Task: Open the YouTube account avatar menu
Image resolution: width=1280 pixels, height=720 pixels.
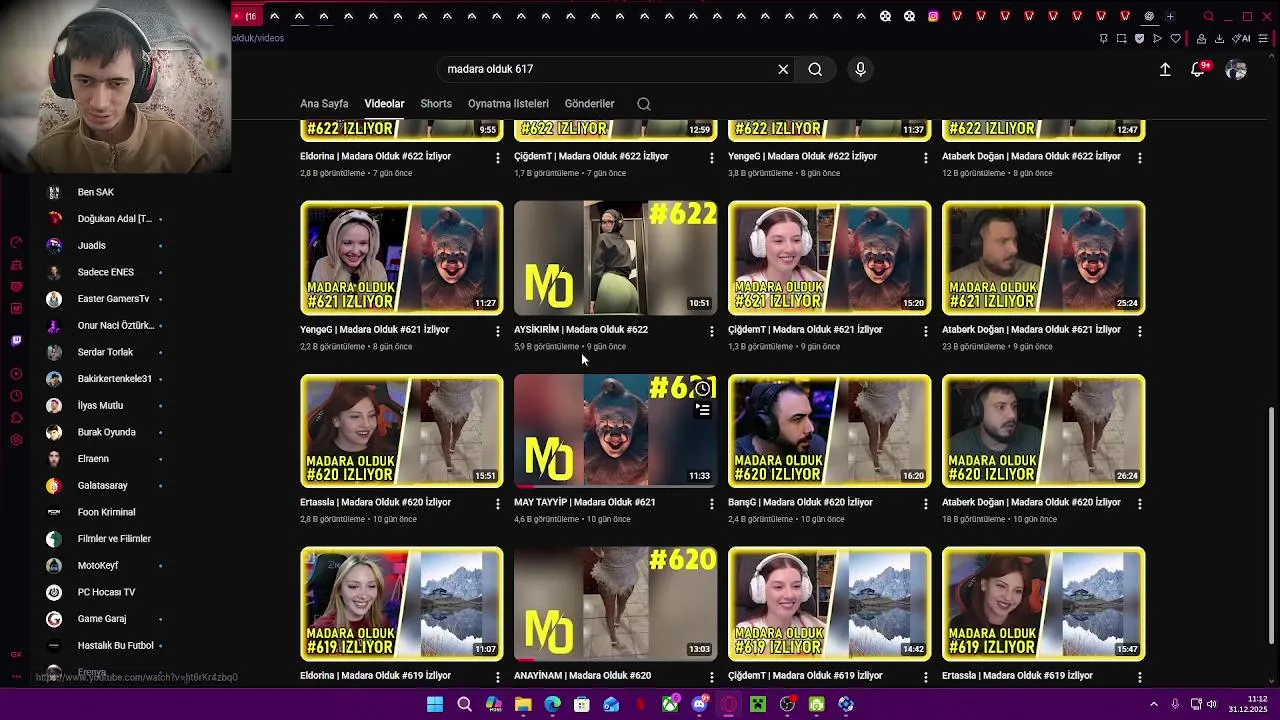Action: coord(1236,69)
